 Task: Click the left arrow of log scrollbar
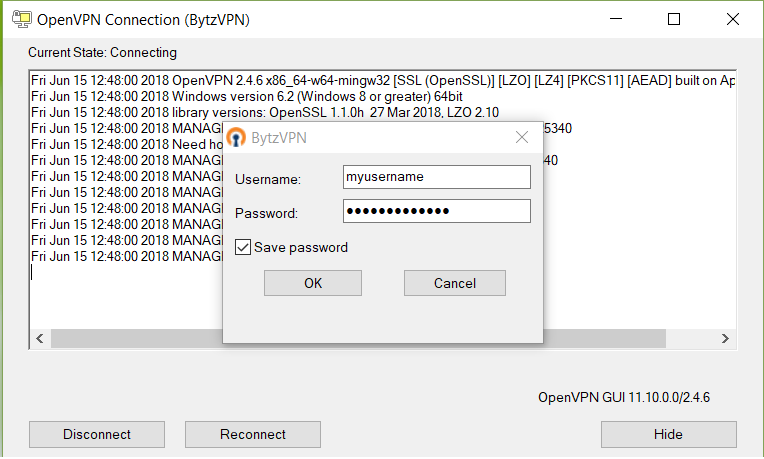pos(40,338)
